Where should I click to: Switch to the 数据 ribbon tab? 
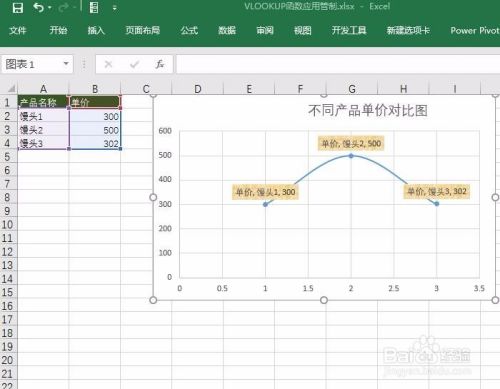click(227, 31)
